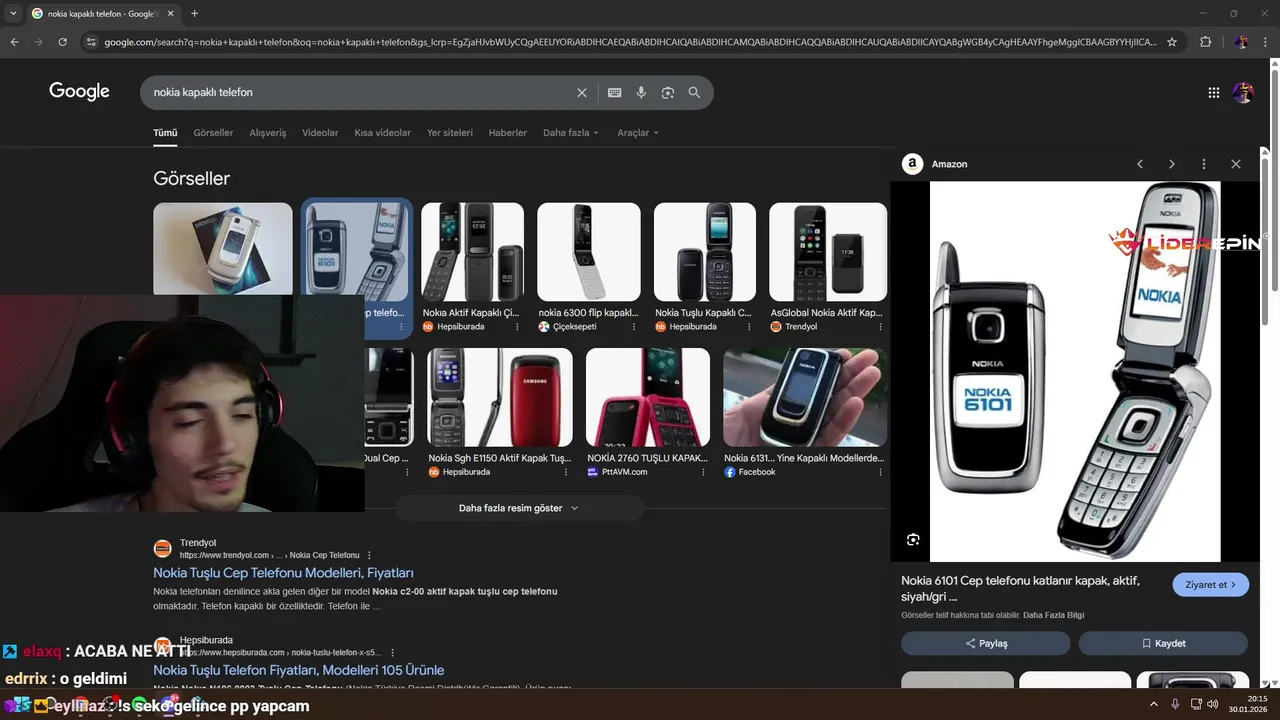Click the browser address bar URL
Viewport: 1280px width, 720px height.
coord(630,42)
